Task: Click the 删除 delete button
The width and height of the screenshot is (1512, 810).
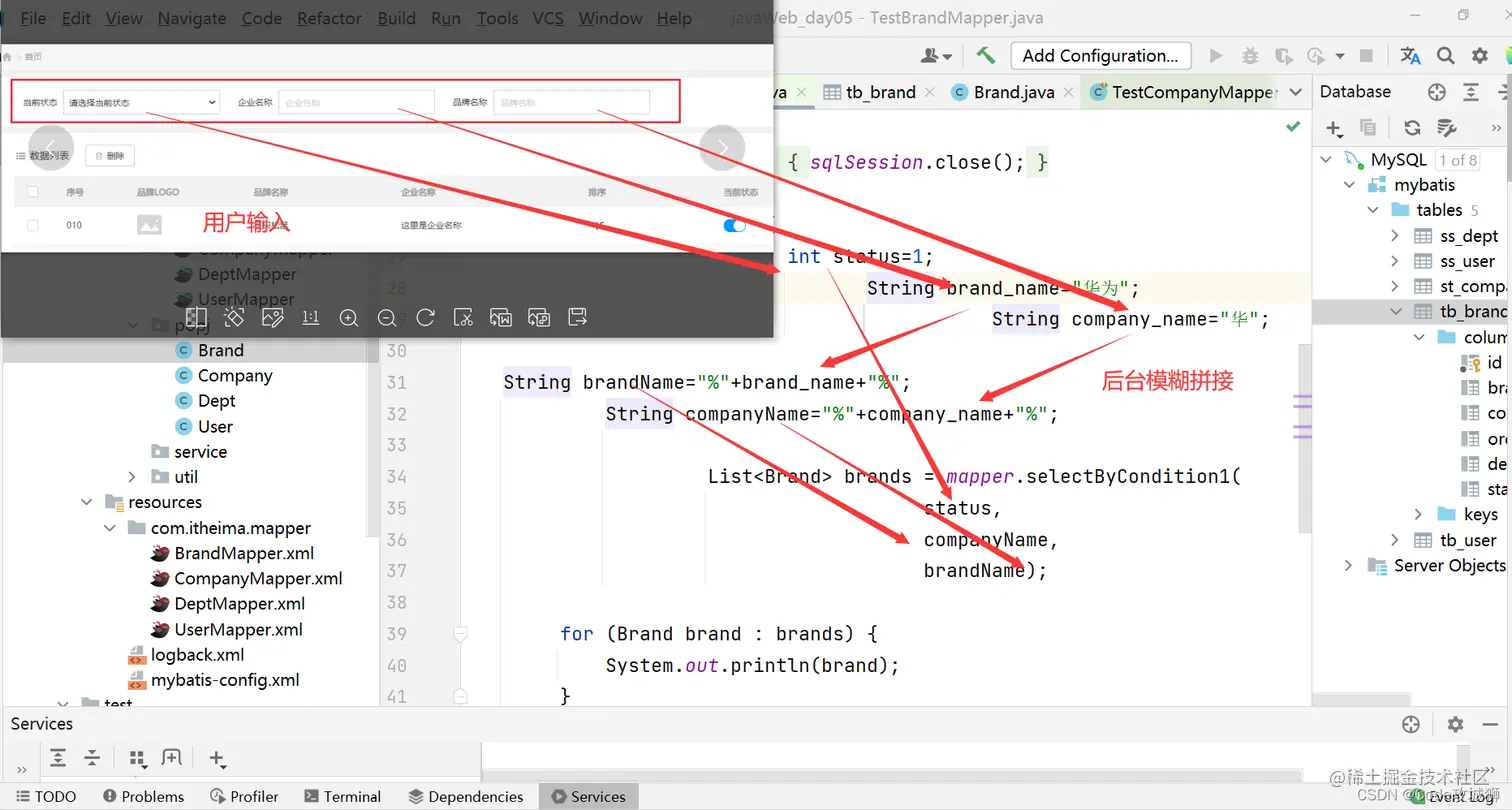Action: coord(110,156)
